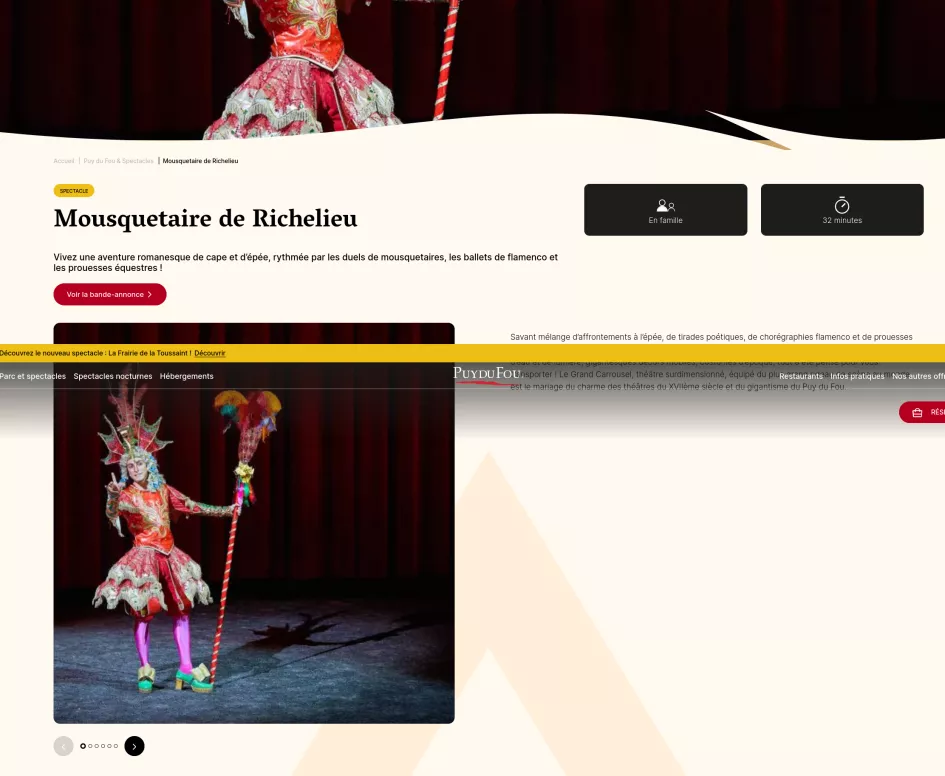945x776 pixels.
Task: Select the second carousel pagination dot
Action: click(x=90, y=746)
